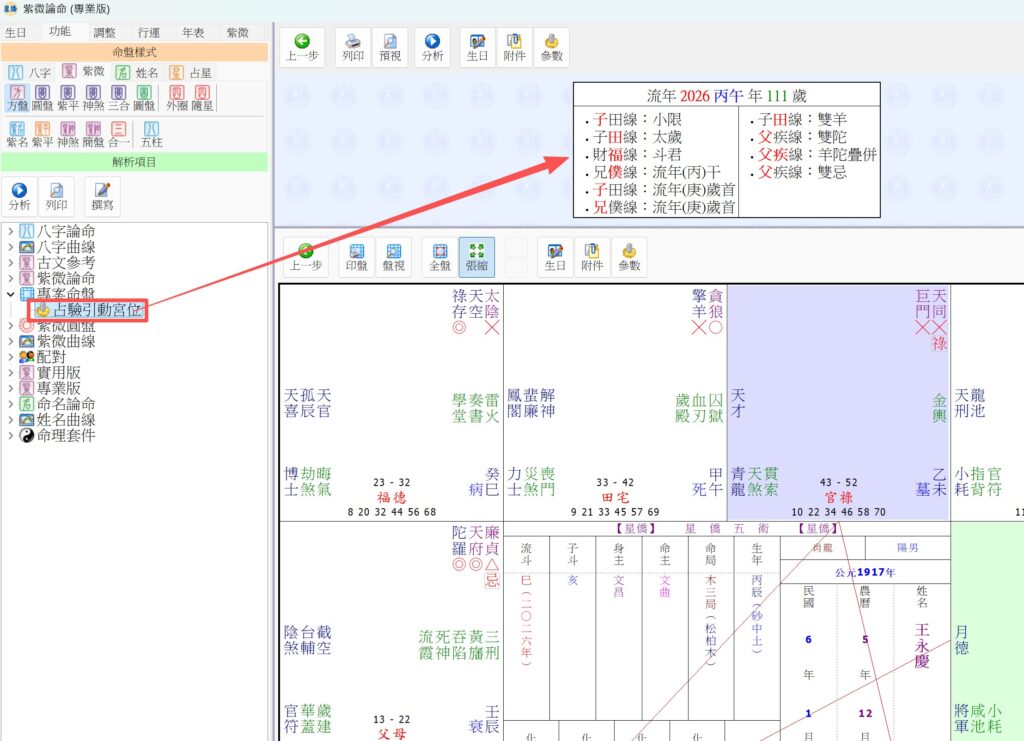The image size is (1024, 741).
Task: Toggle the 隨星 option icon
Action: pos(202,98)
